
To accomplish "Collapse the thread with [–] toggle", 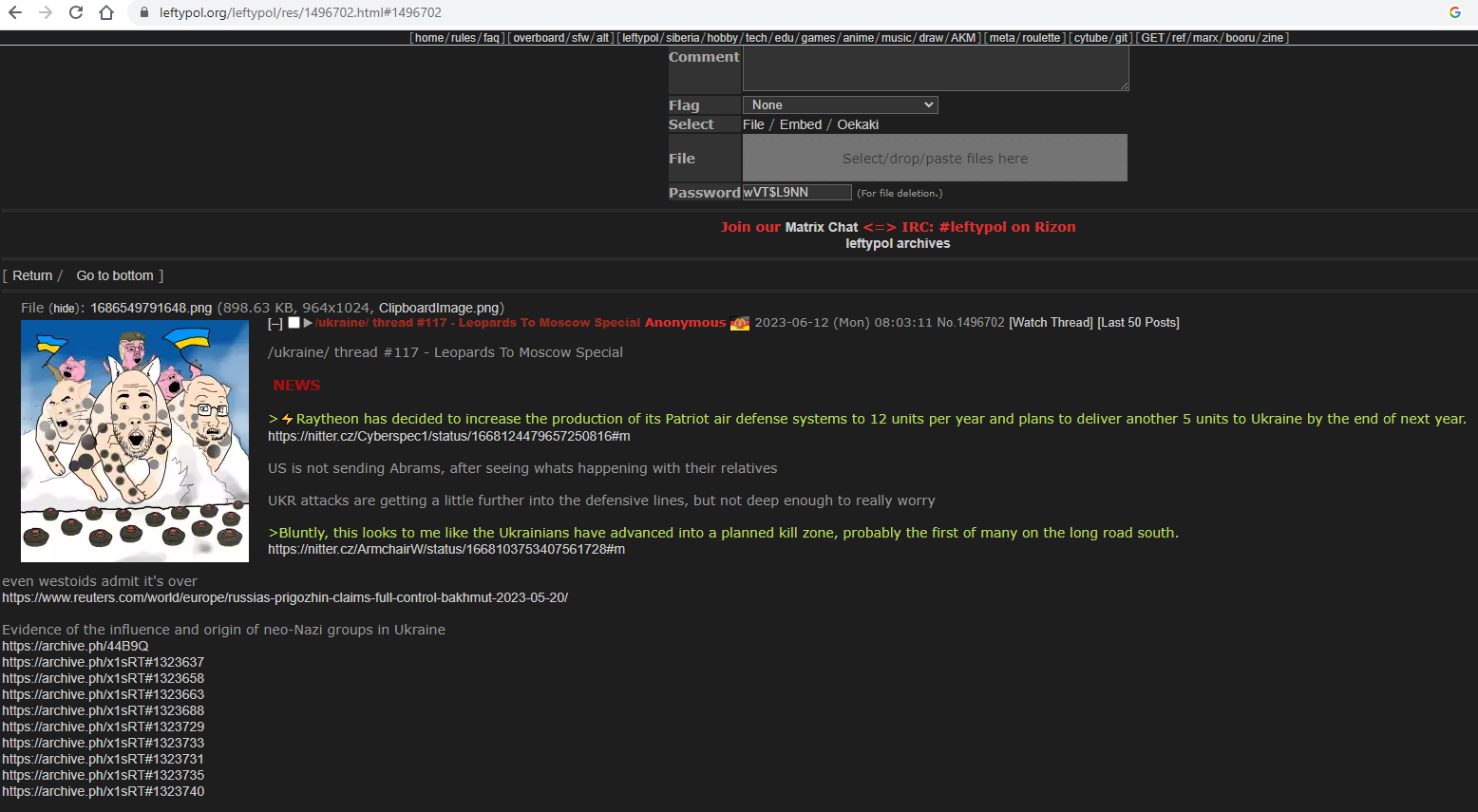I will pos(275,324).
